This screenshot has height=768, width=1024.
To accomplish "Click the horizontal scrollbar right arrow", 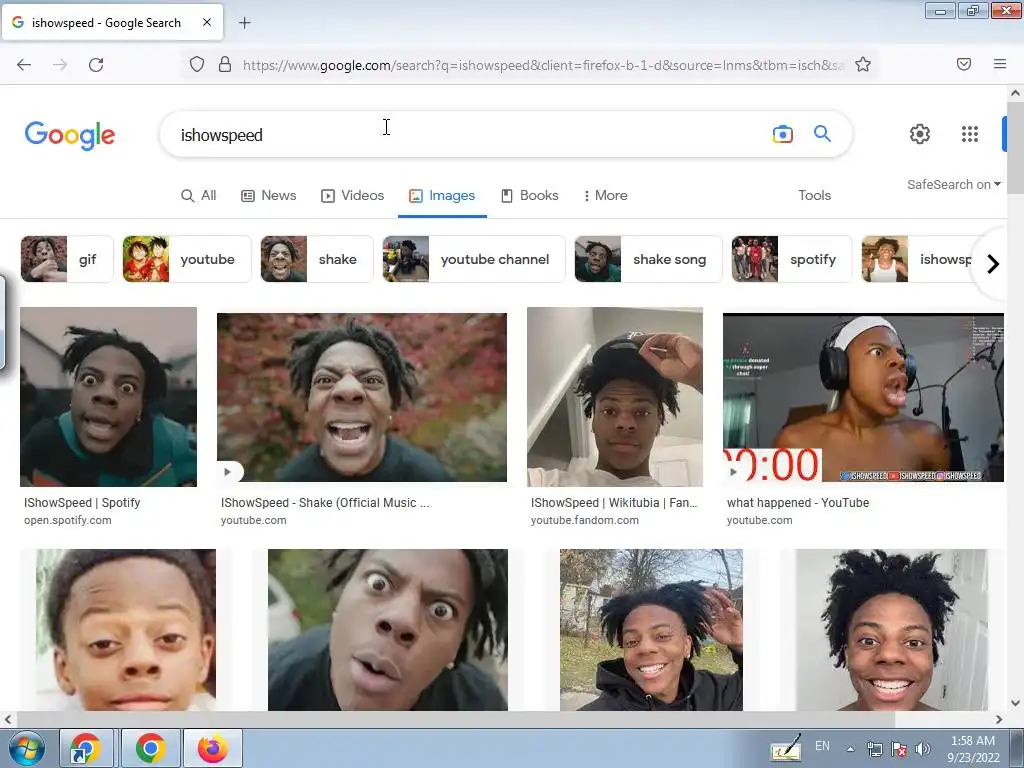I will point(999,720).
